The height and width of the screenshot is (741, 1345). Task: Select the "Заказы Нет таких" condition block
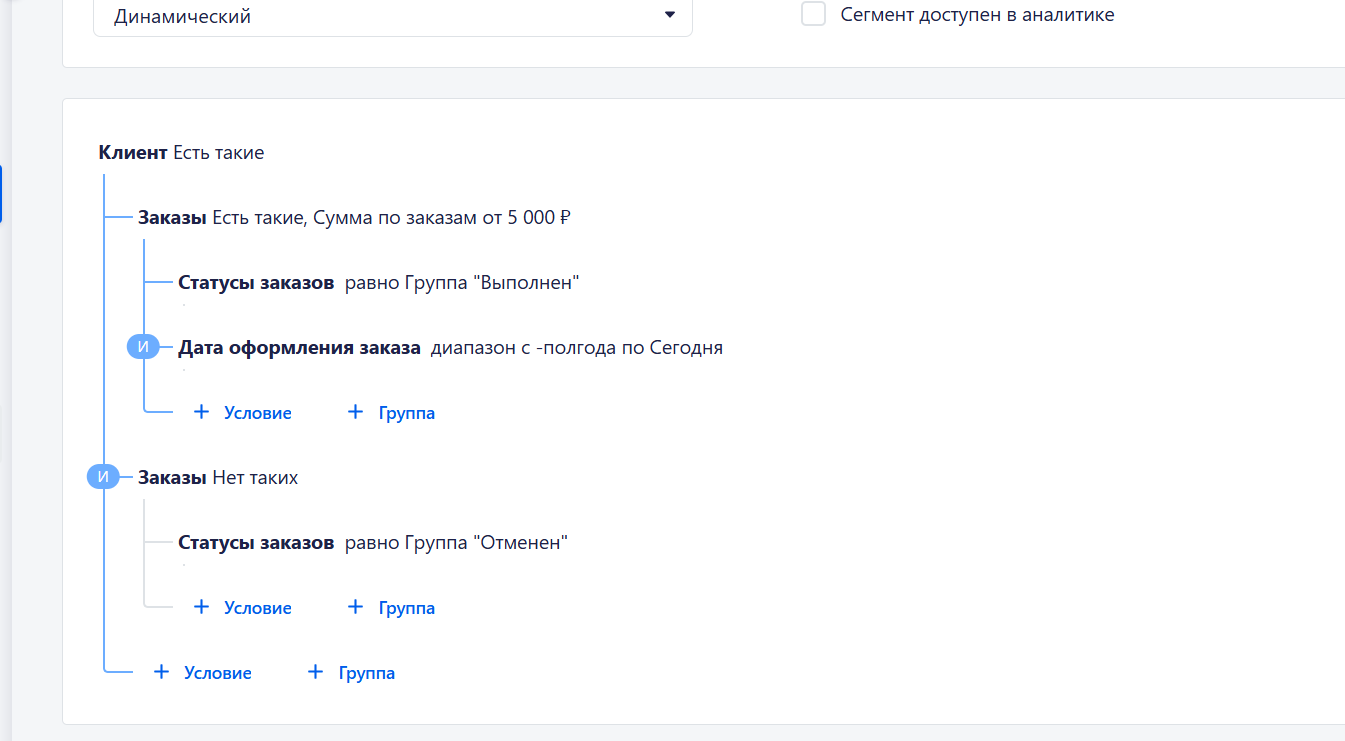[218, 477]
